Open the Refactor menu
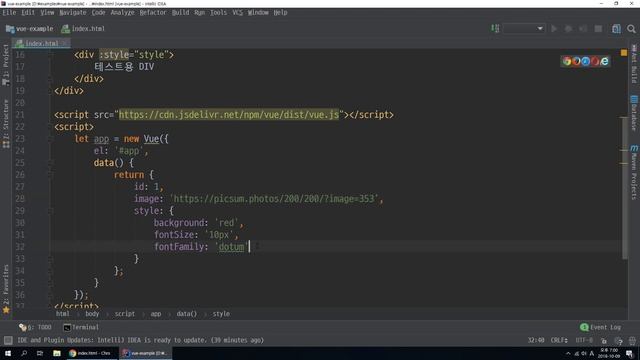This screenshot has height=360, width=640. pos(153,13)
